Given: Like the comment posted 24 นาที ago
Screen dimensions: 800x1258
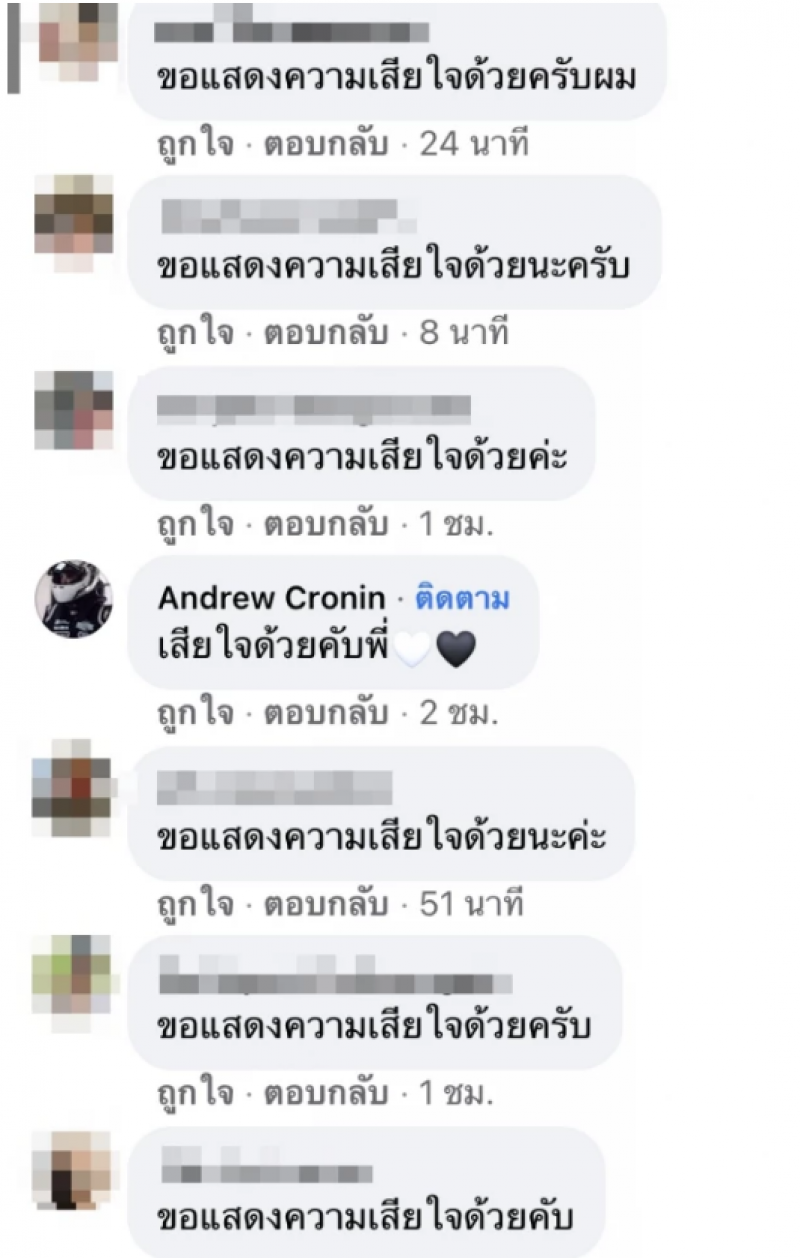Looking at the screenshot, I should pos(196,146).
